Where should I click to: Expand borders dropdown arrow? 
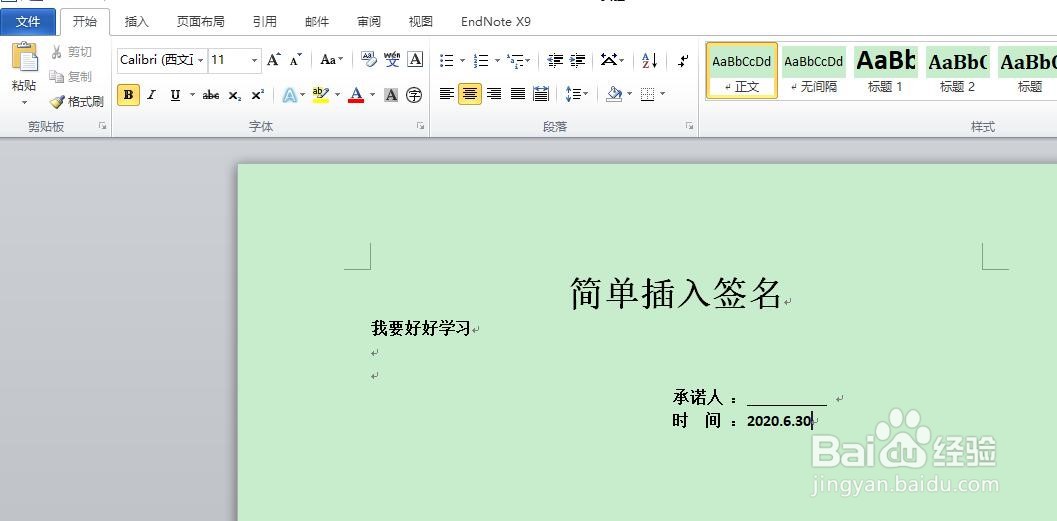coord(663,94)
